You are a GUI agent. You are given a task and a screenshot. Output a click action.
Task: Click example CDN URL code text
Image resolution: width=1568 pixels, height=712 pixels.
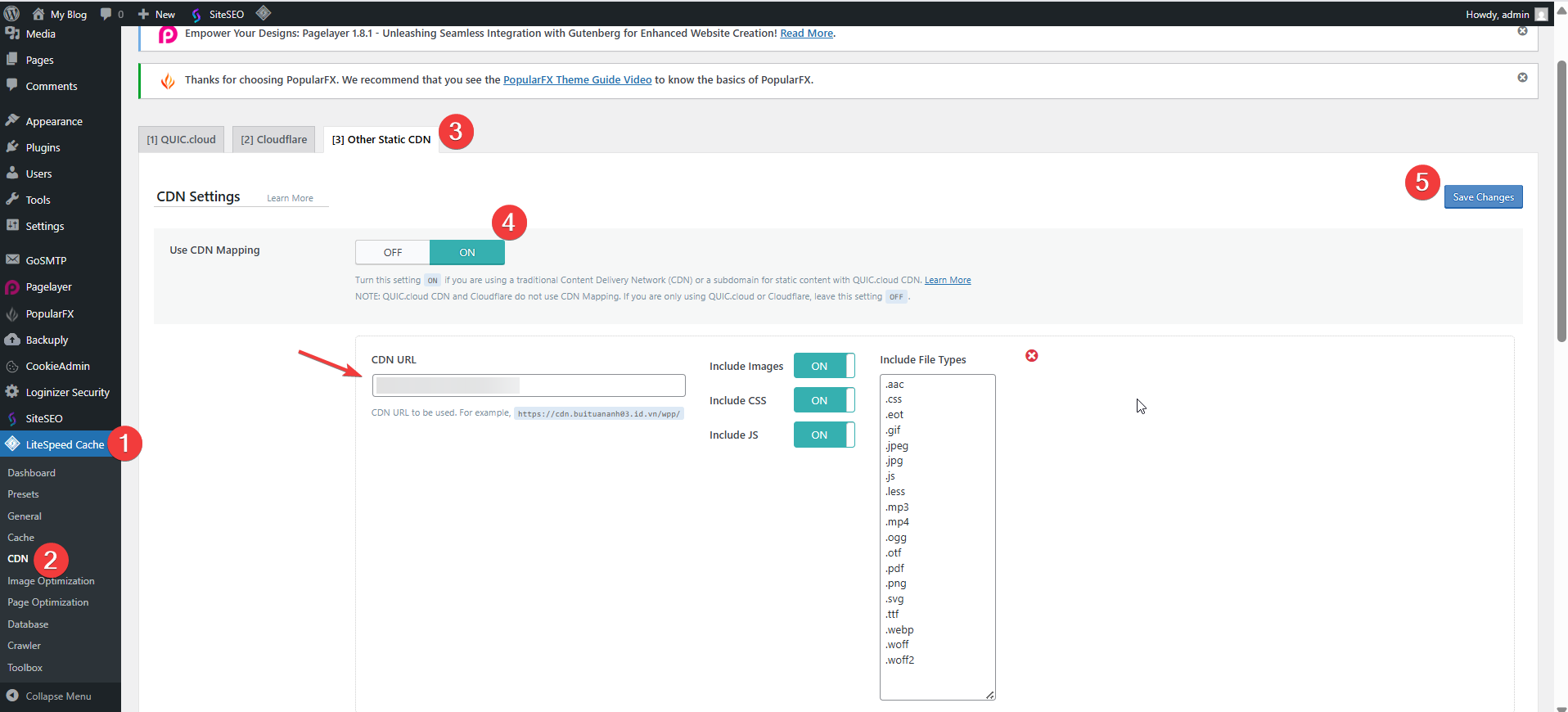coord(599,413)
